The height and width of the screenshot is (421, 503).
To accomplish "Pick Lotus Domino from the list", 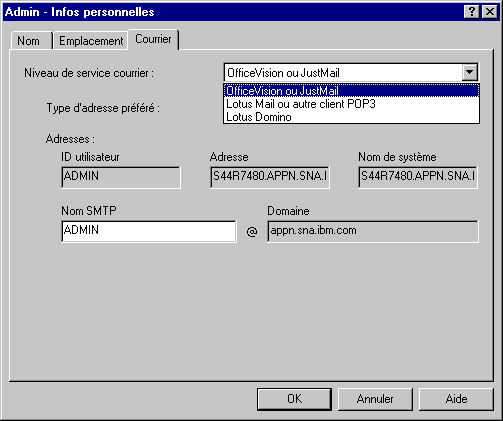I will click(x=351, y=117).
